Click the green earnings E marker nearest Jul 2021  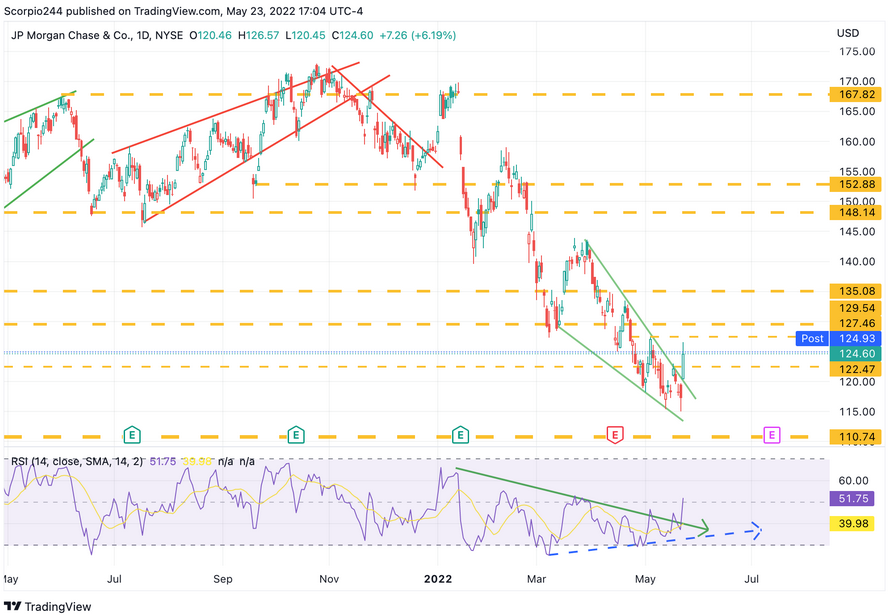132,435
